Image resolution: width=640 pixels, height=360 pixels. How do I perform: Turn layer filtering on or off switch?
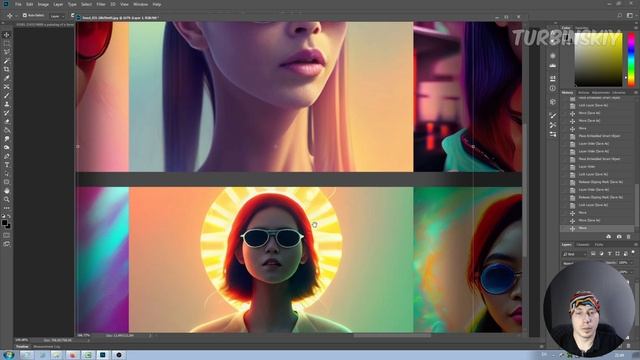coord(633,253)
